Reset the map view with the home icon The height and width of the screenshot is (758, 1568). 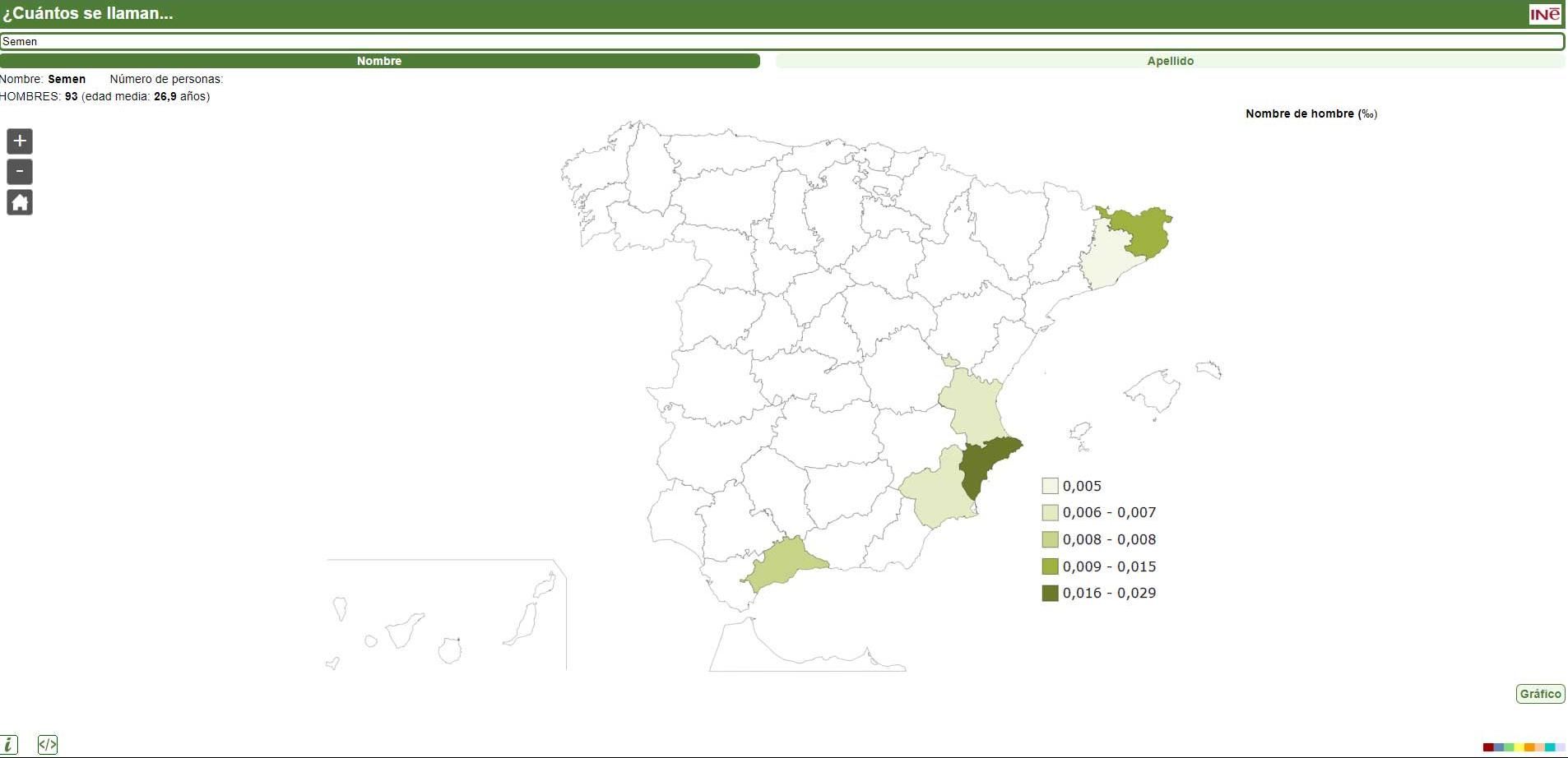pos(19,201)
